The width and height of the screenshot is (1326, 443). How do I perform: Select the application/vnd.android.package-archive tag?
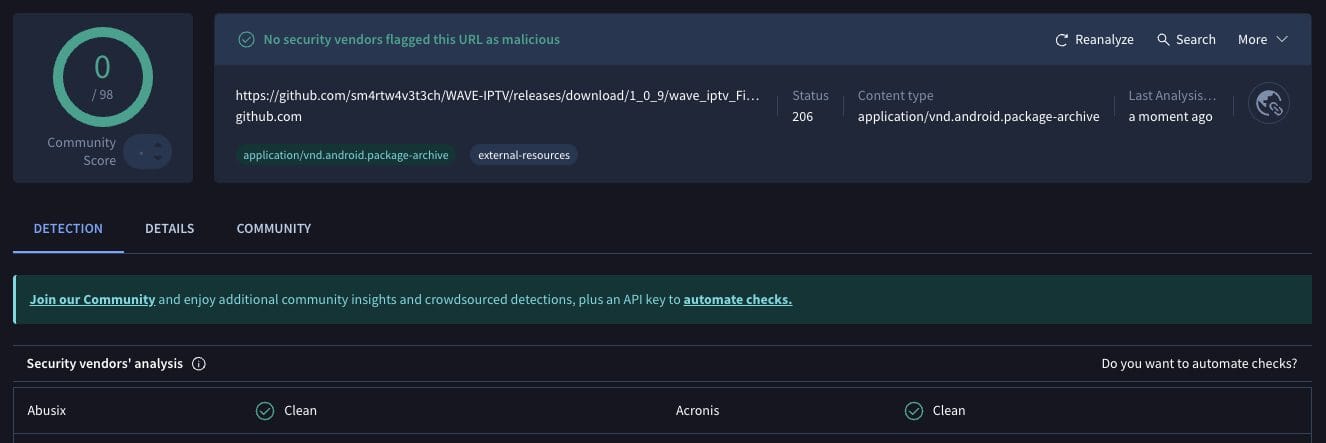point(347,155)
